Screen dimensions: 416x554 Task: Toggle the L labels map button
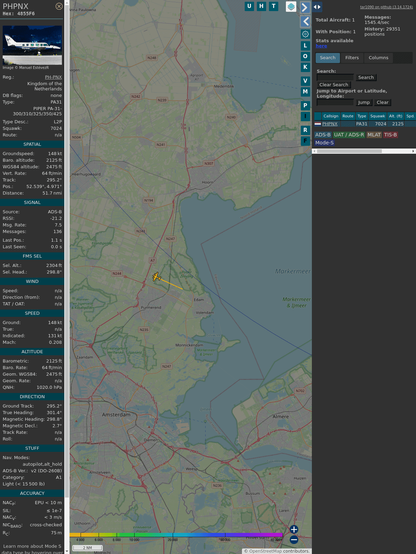click(305, 46)
